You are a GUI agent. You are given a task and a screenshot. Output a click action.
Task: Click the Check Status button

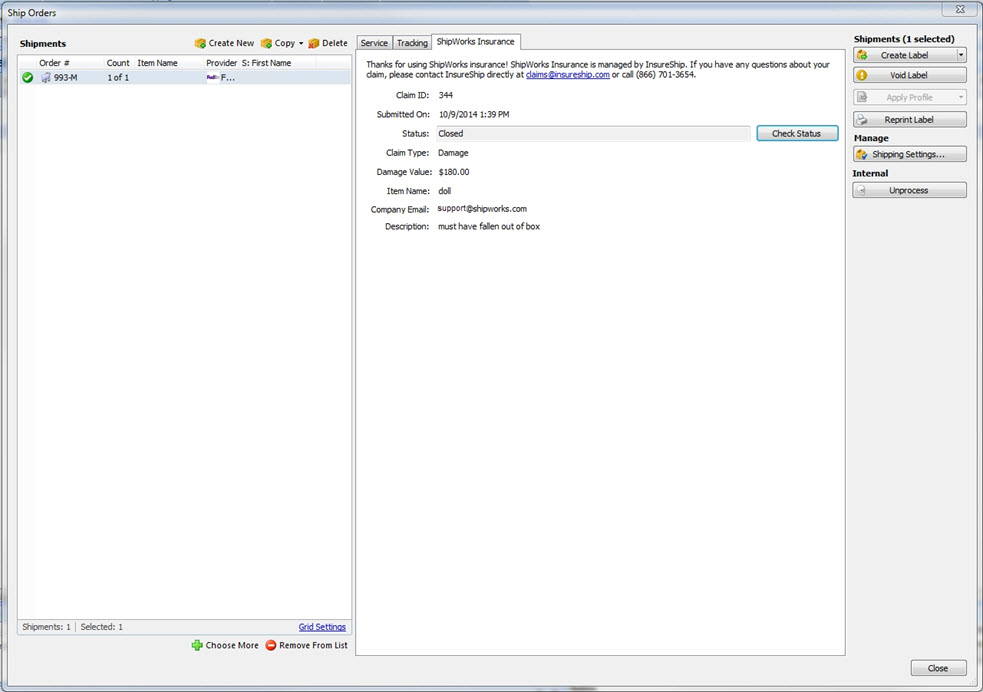tap(797, 134)
